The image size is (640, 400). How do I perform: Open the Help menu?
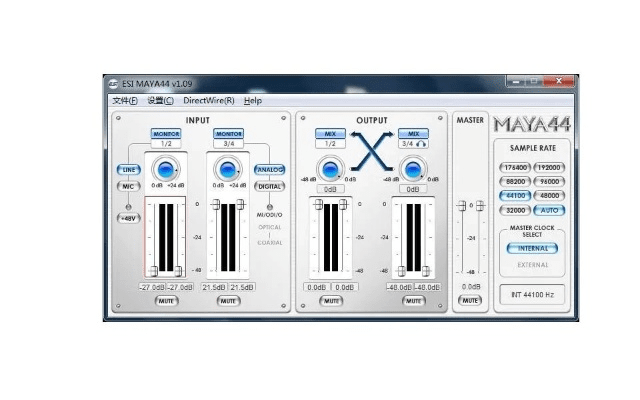pyautogui.click(x=253, y=100)
